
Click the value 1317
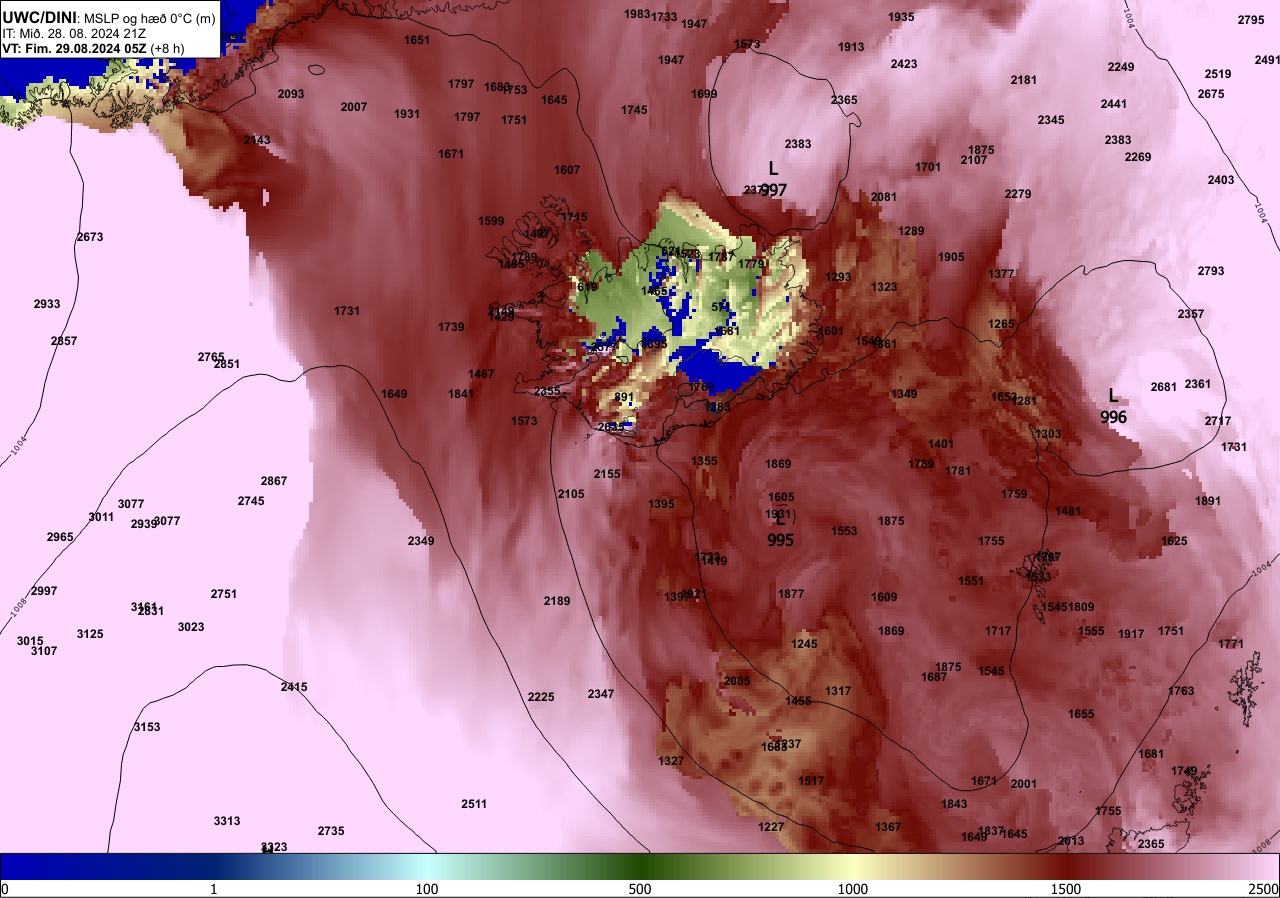coord(838,691)
